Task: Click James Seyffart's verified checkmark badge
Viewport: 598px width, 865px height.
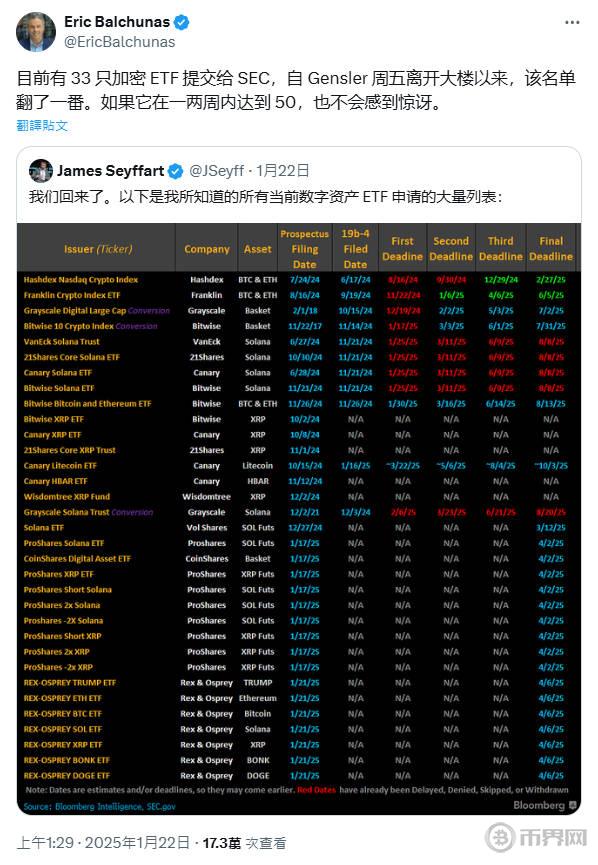Action: [175, 172]
